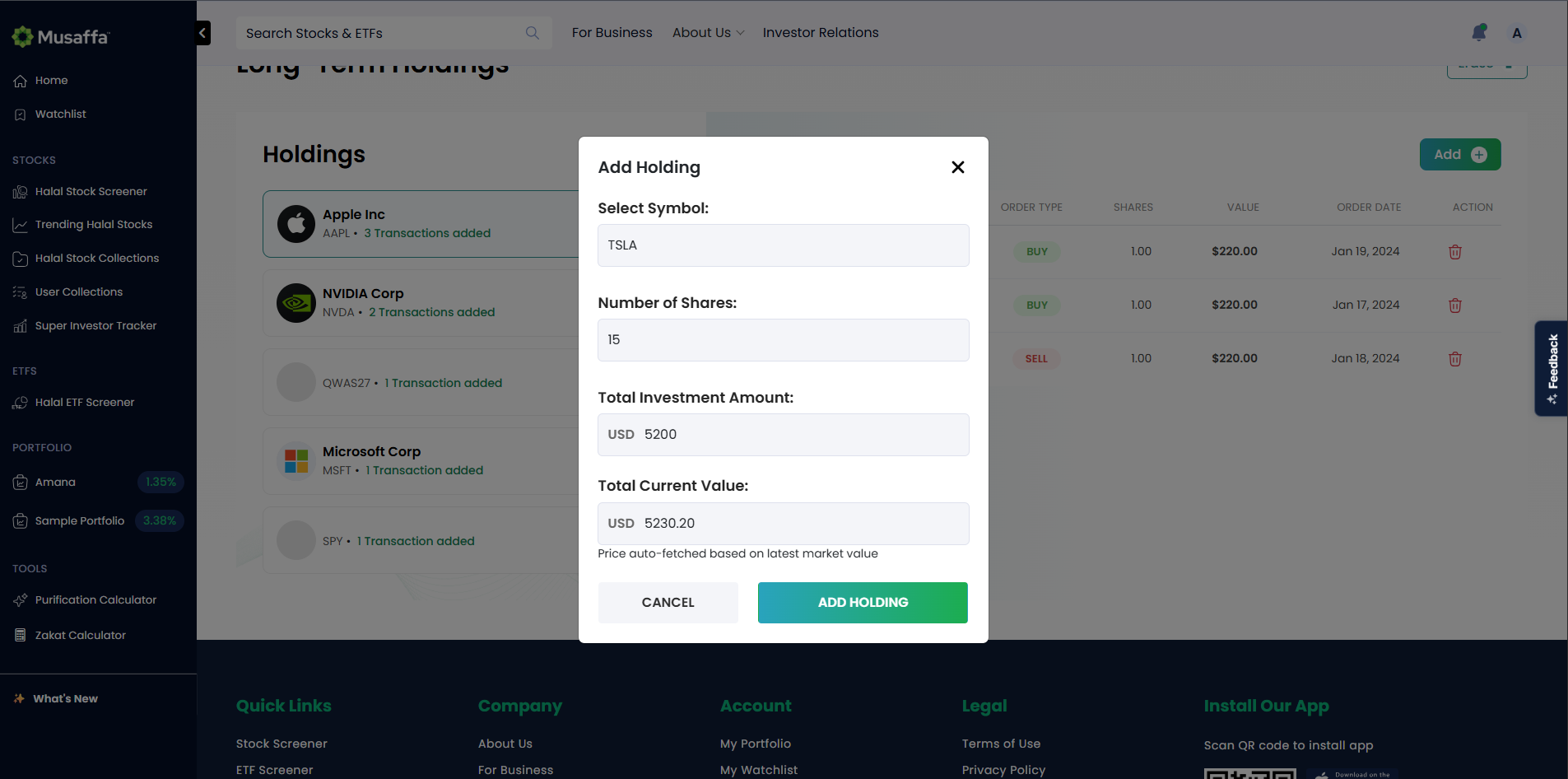Click the Add Holding submit button
Screen dimensions: 1568x779
[x=863, y=603]
